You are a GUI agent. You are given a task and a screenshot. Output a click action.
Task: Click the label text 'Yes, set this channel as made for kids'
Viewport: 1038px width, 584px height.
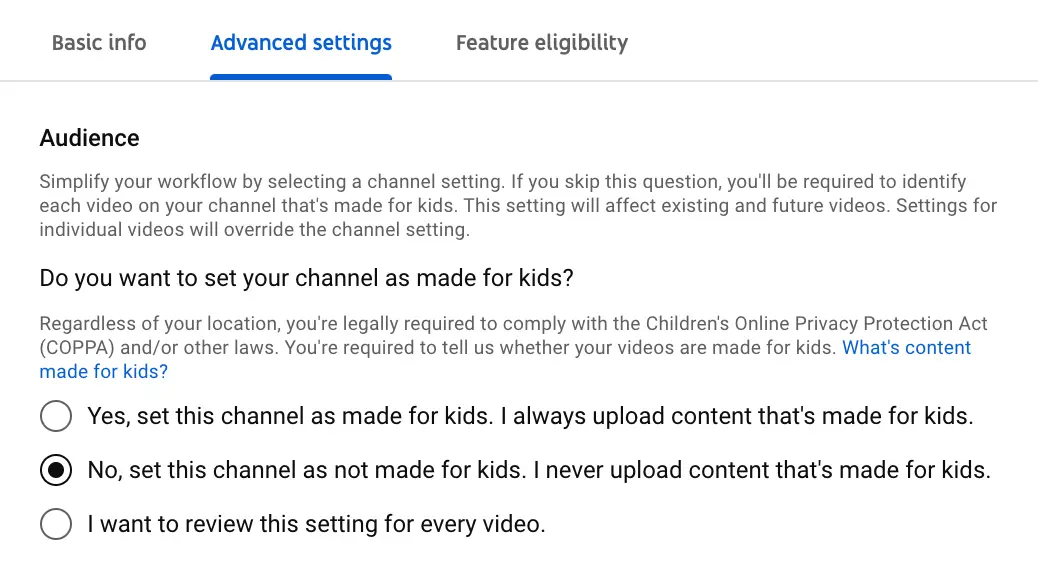[288, 416]
